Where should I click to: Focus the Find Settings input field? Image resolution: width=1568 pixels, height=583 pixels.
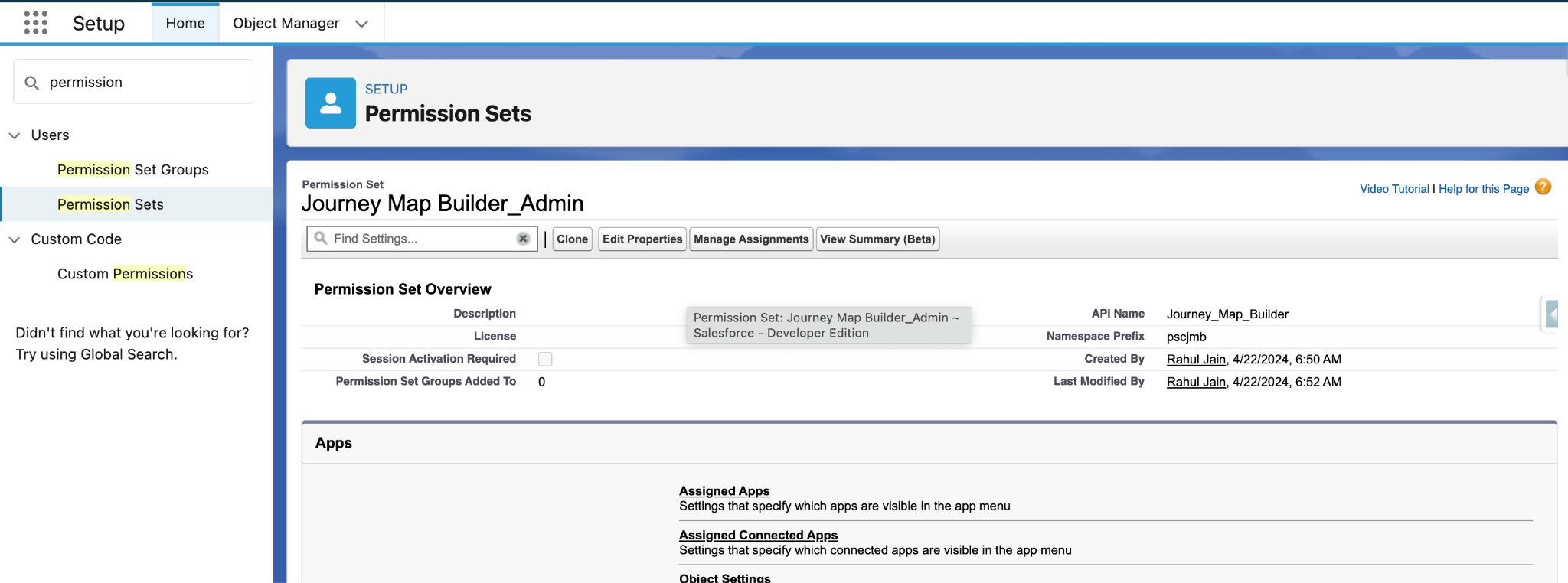[x=422, y=239]
